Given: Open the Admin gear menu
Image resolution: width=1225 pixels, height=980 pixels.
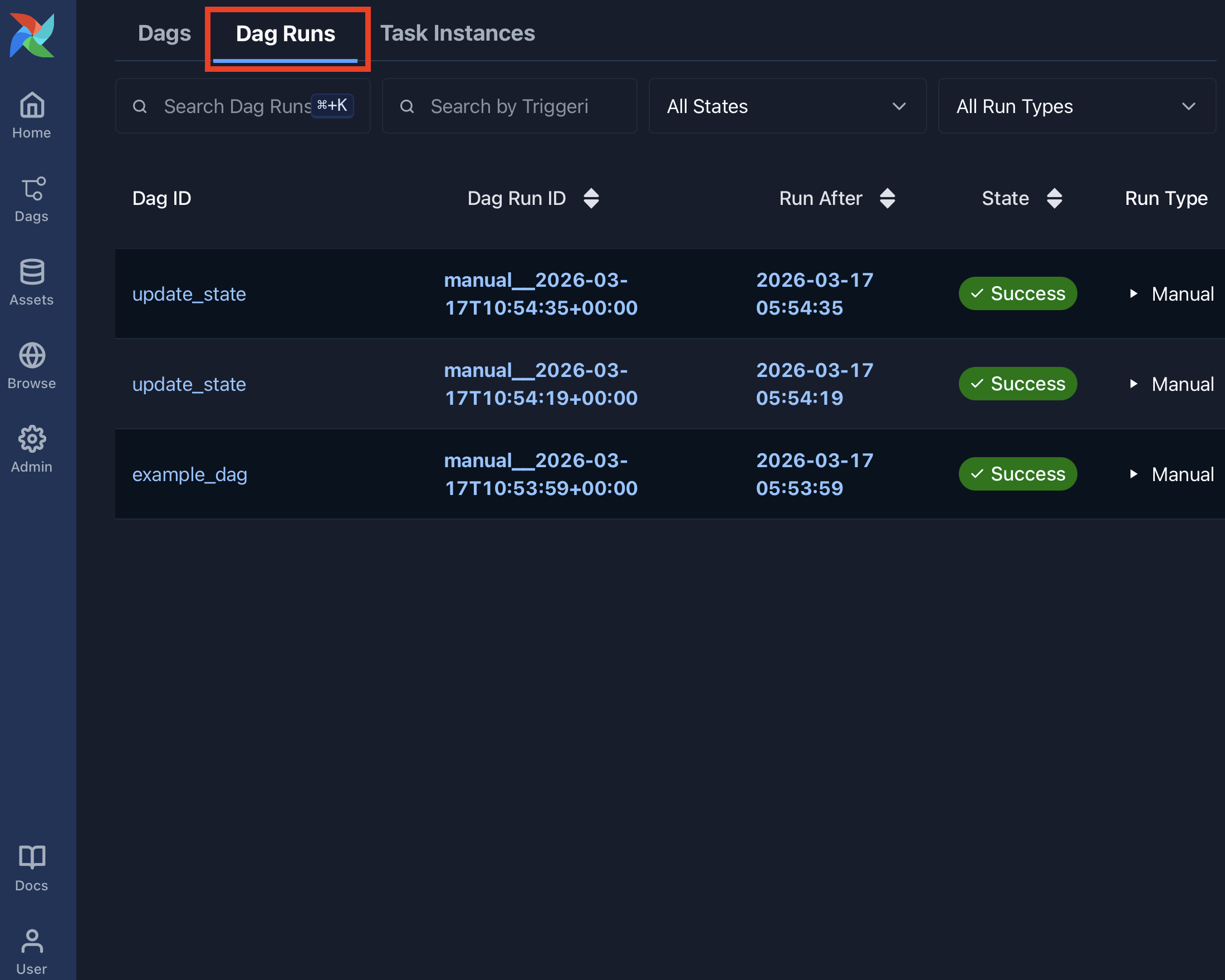Looking at the screenshot, I should pyautogui.click(x=32, y=449).
